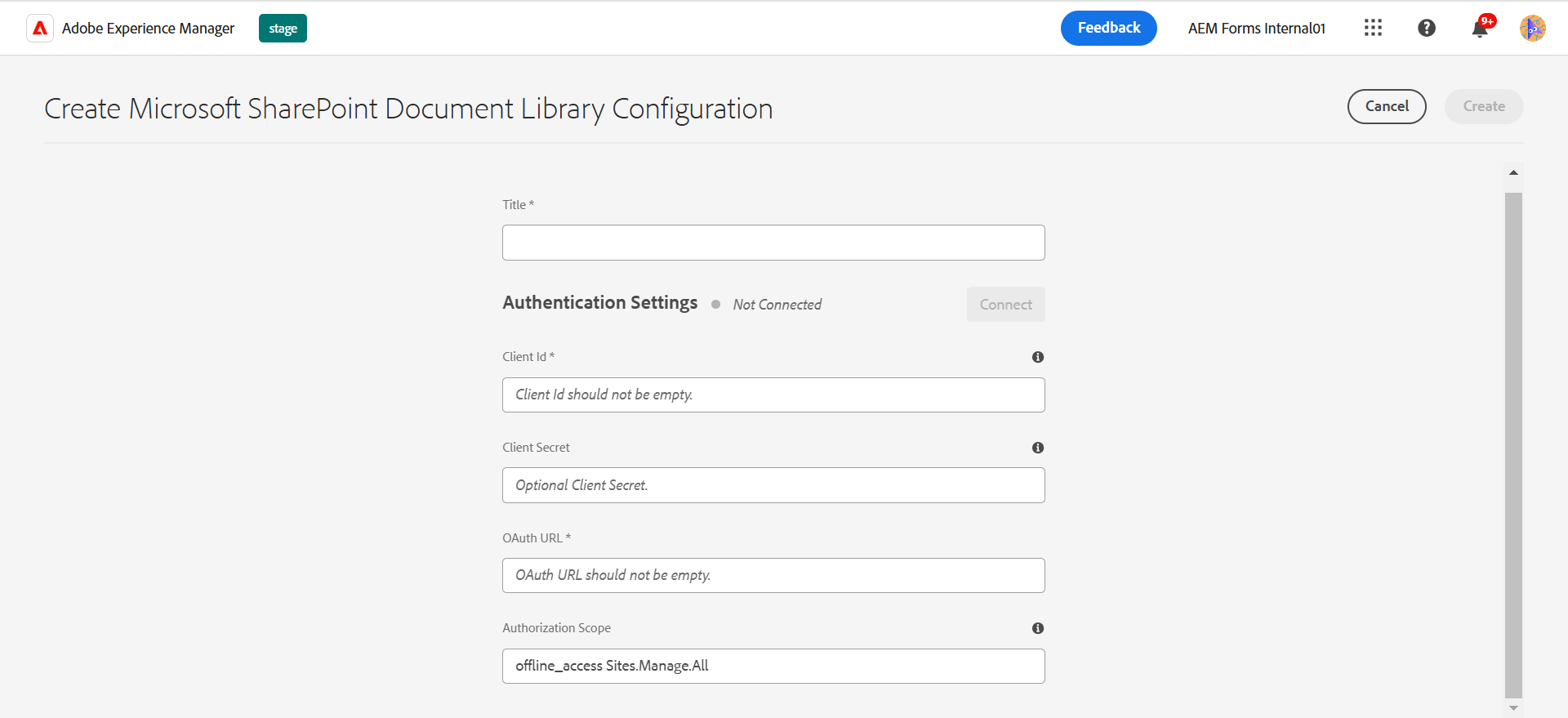This screenshot has width=1568, height=718.
Task: Open the user profile avatar
Action: (x=1532, y=29)
